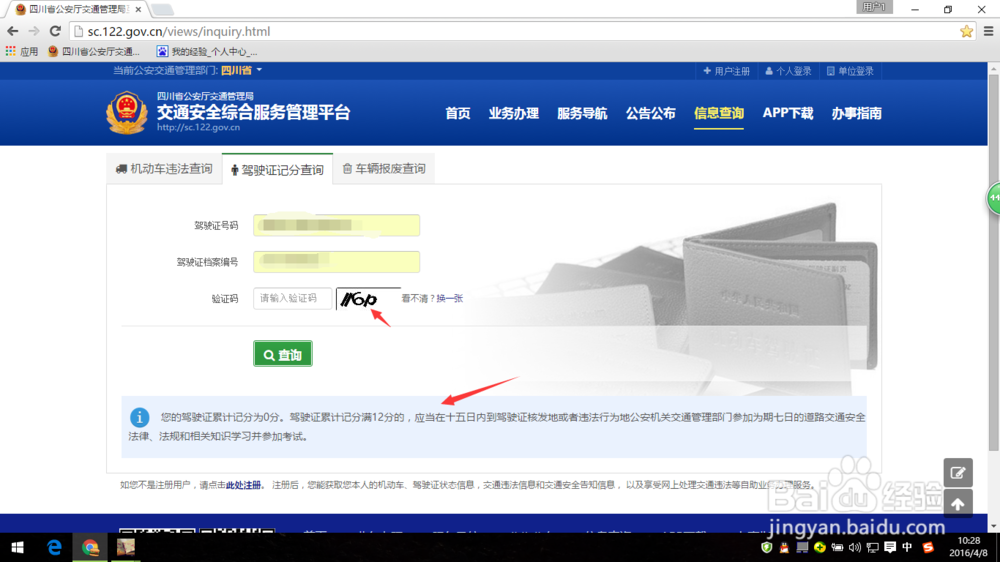Click the edit feedback icon button
This screenshot has width=1000, height=562.
958,473
